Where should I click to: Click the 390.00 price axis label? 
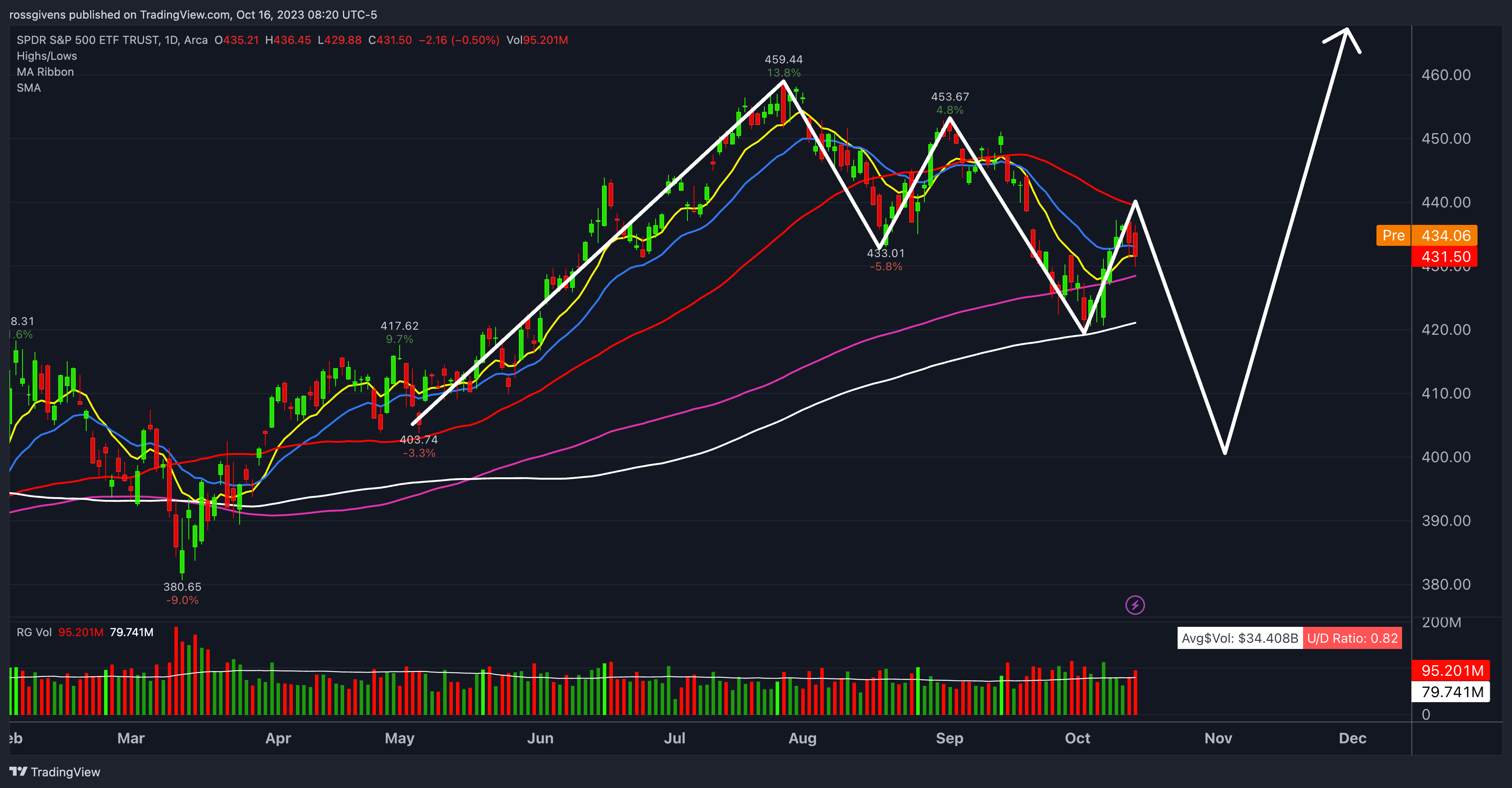1446,520
